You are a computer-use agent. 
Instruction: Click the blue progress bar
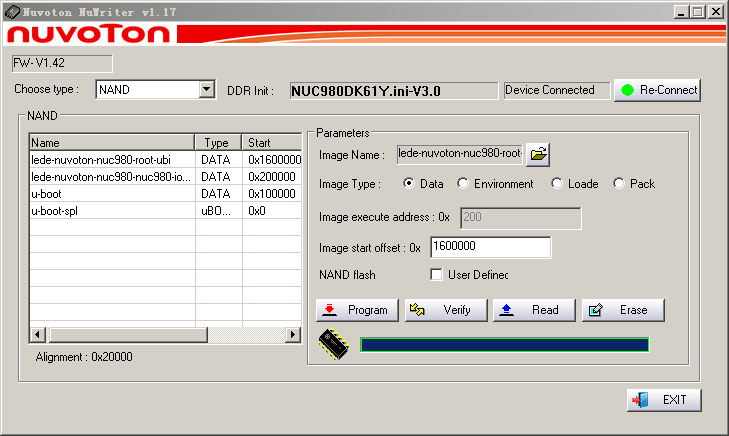point(504,344)
